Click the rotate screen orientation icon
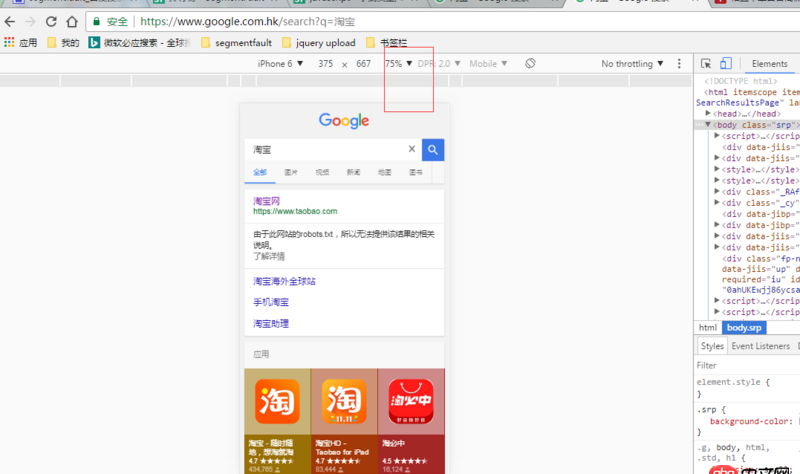The width and height of the screenshot is (800, 474). click(531, 64)
